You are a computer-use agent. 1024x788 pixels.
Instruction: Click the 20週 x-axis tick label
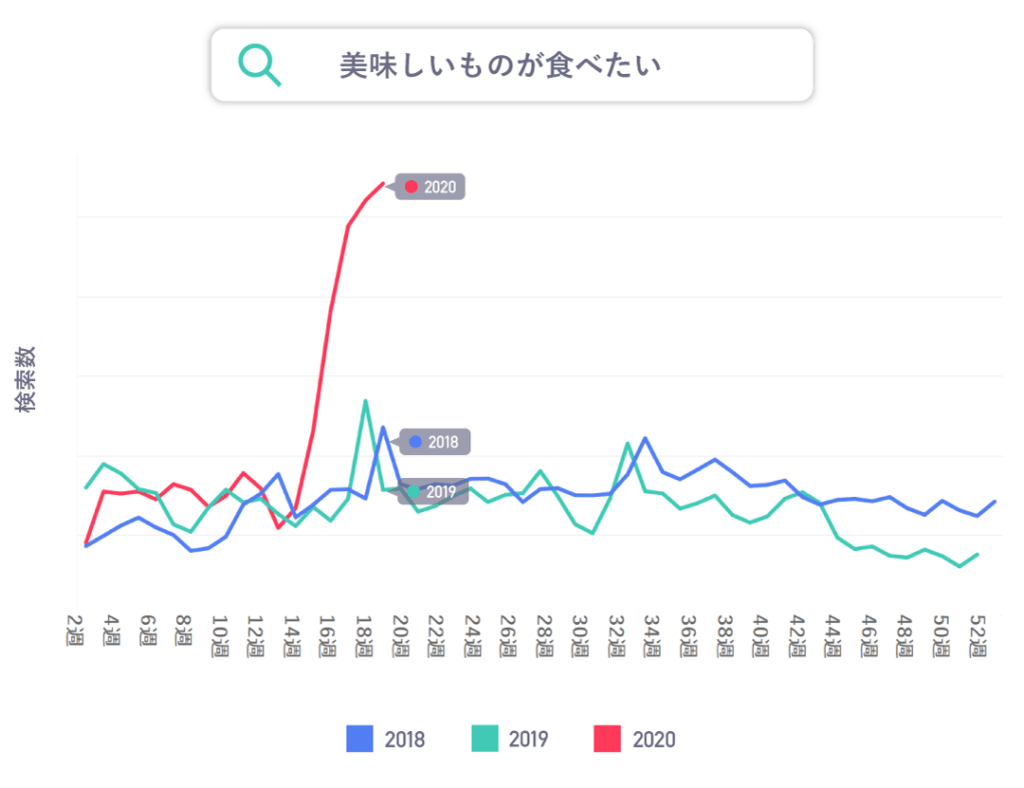(x=399, y=635)
